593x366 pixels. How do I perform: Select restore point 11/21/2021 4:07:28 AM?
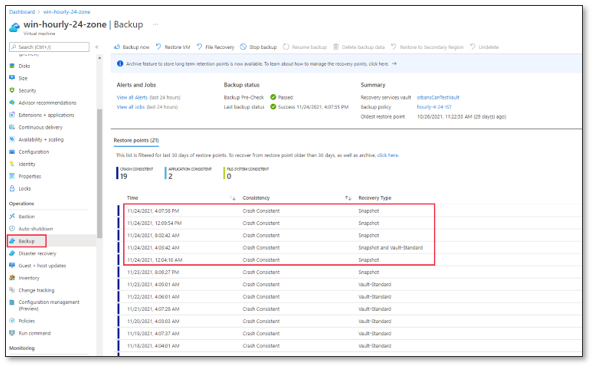point(348,309)
